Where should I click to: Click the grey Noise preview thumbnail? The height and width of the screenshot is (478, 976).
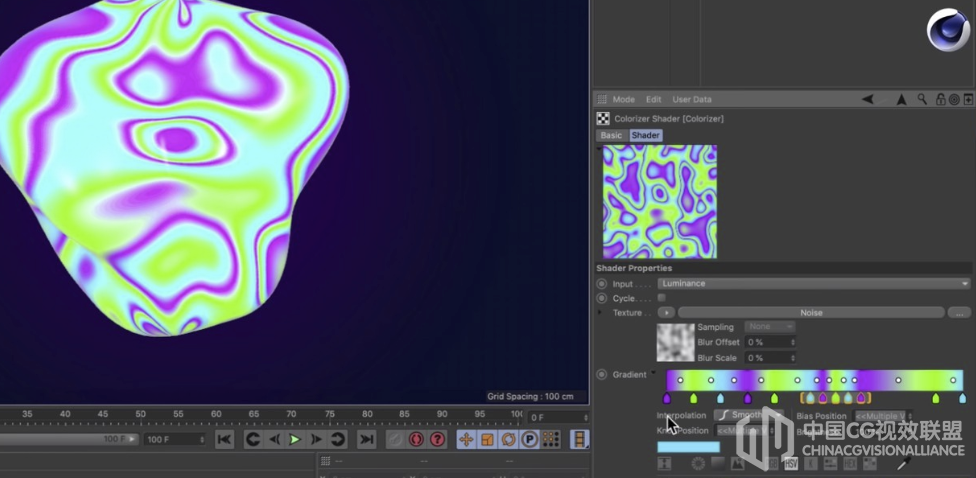(x=675, y=342)
